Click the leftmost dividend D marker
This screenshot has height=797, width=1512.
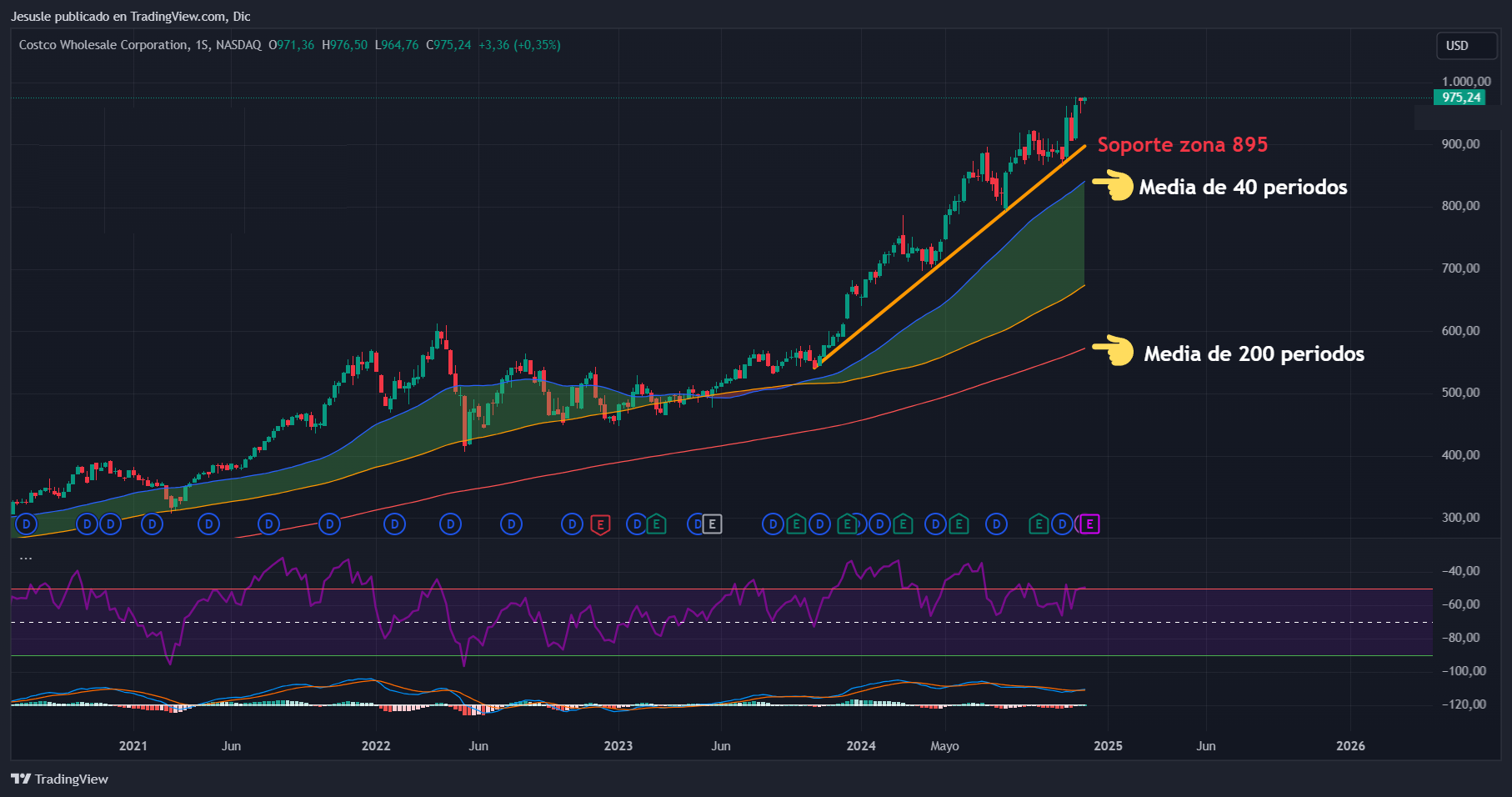click(x=27, y=524)
